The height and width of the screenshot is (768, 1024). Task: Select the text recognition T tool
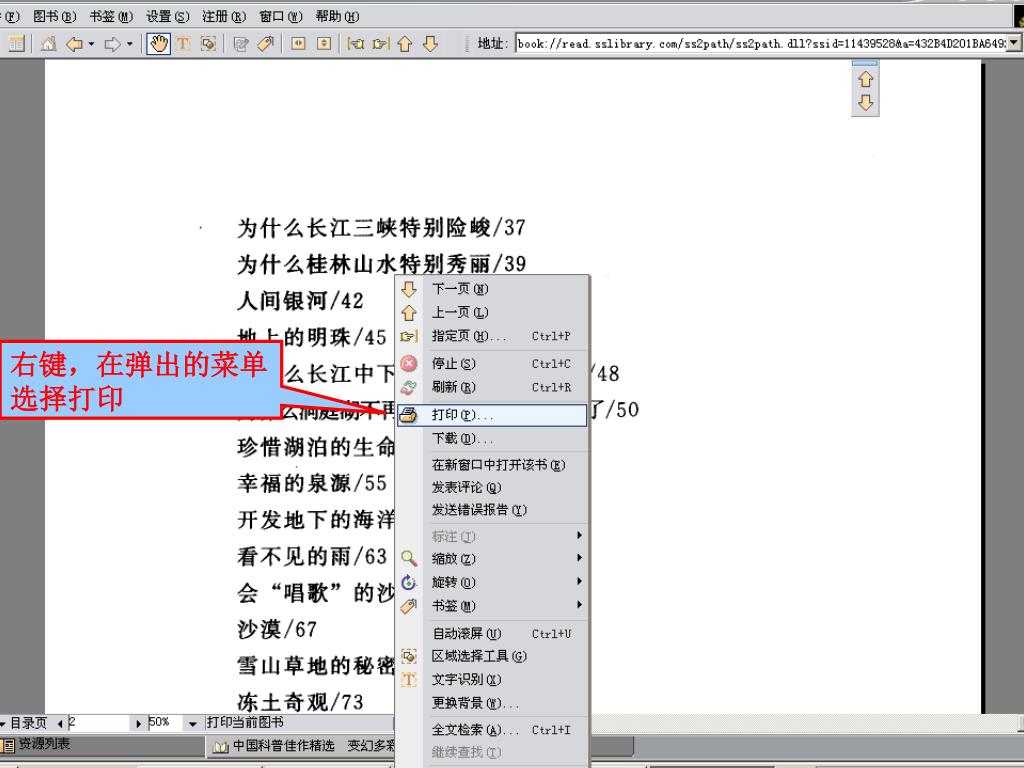pos(183,44)
